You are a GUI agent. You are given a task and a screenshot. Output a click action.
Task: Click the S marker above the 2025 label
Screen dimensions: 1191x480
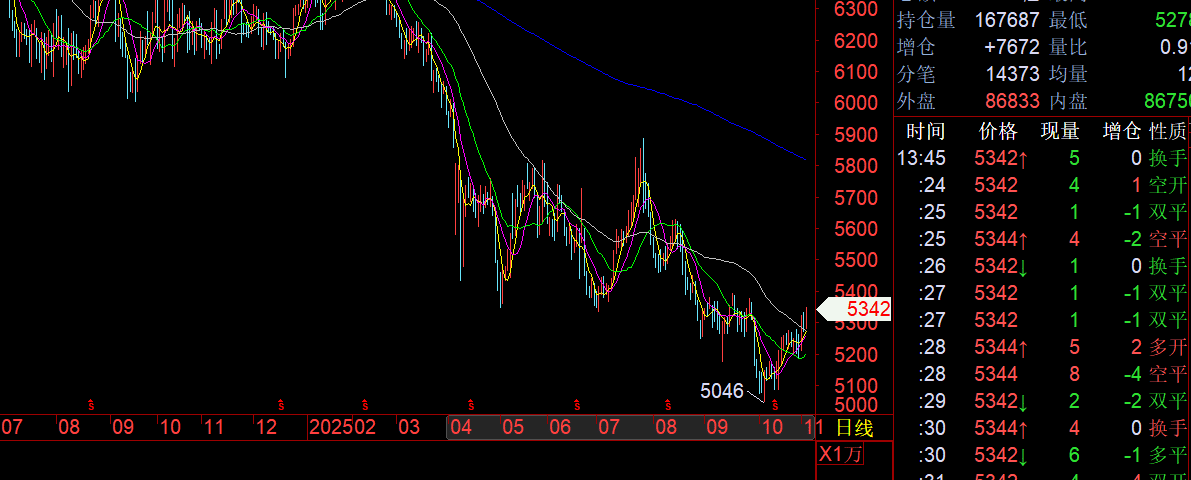point(365,404)
